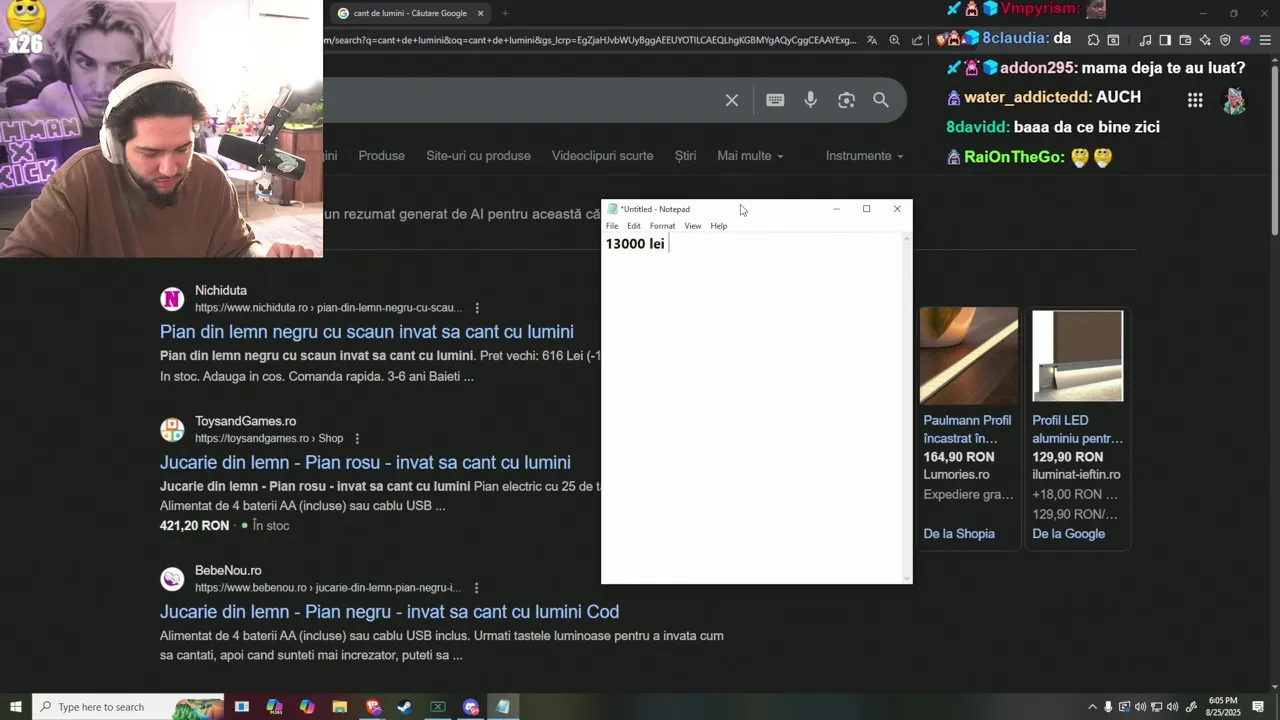Clear the Google search box with X

732,100
